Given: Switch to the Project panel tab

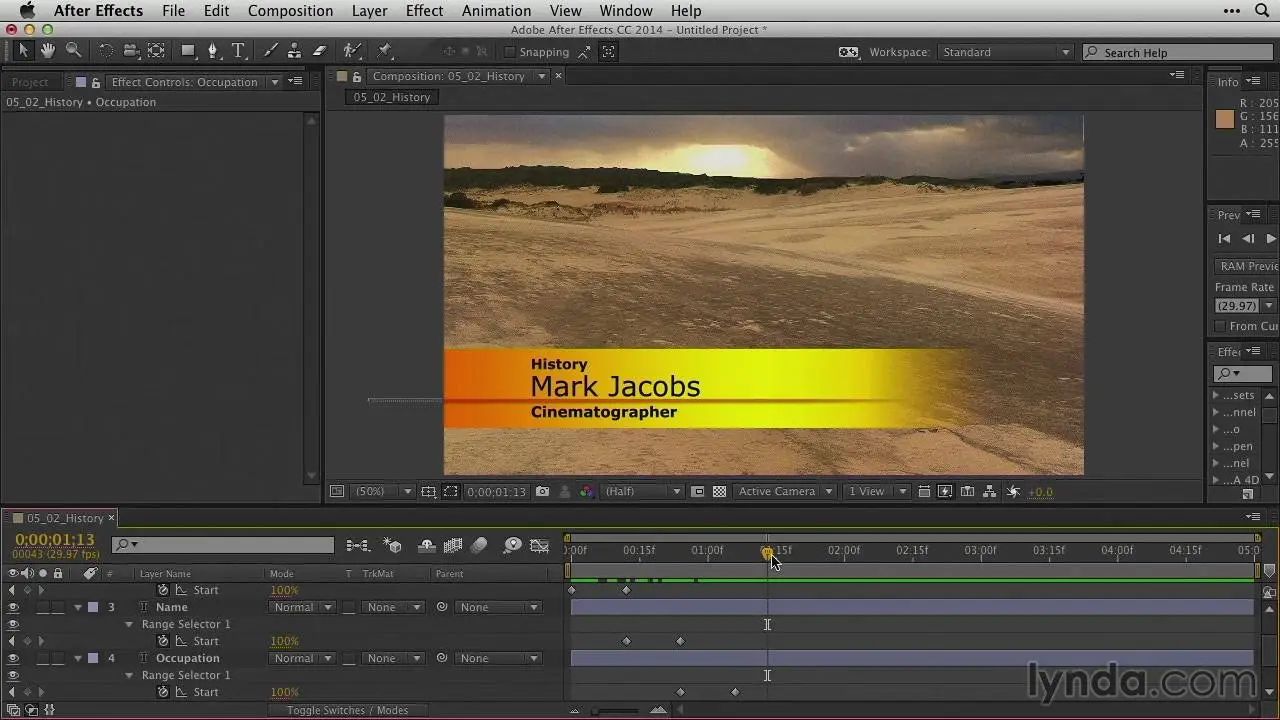Looking at the screenshot, I should [x=30, y=82].
